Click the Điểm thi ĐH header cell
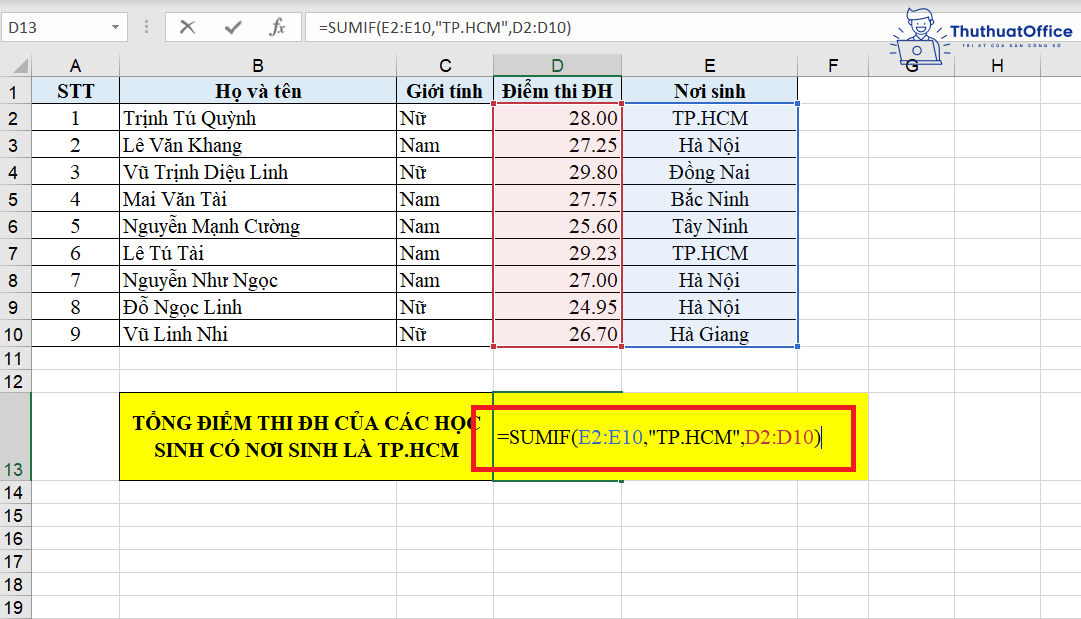Viewport: 1081px width, 619px height. 557,90
